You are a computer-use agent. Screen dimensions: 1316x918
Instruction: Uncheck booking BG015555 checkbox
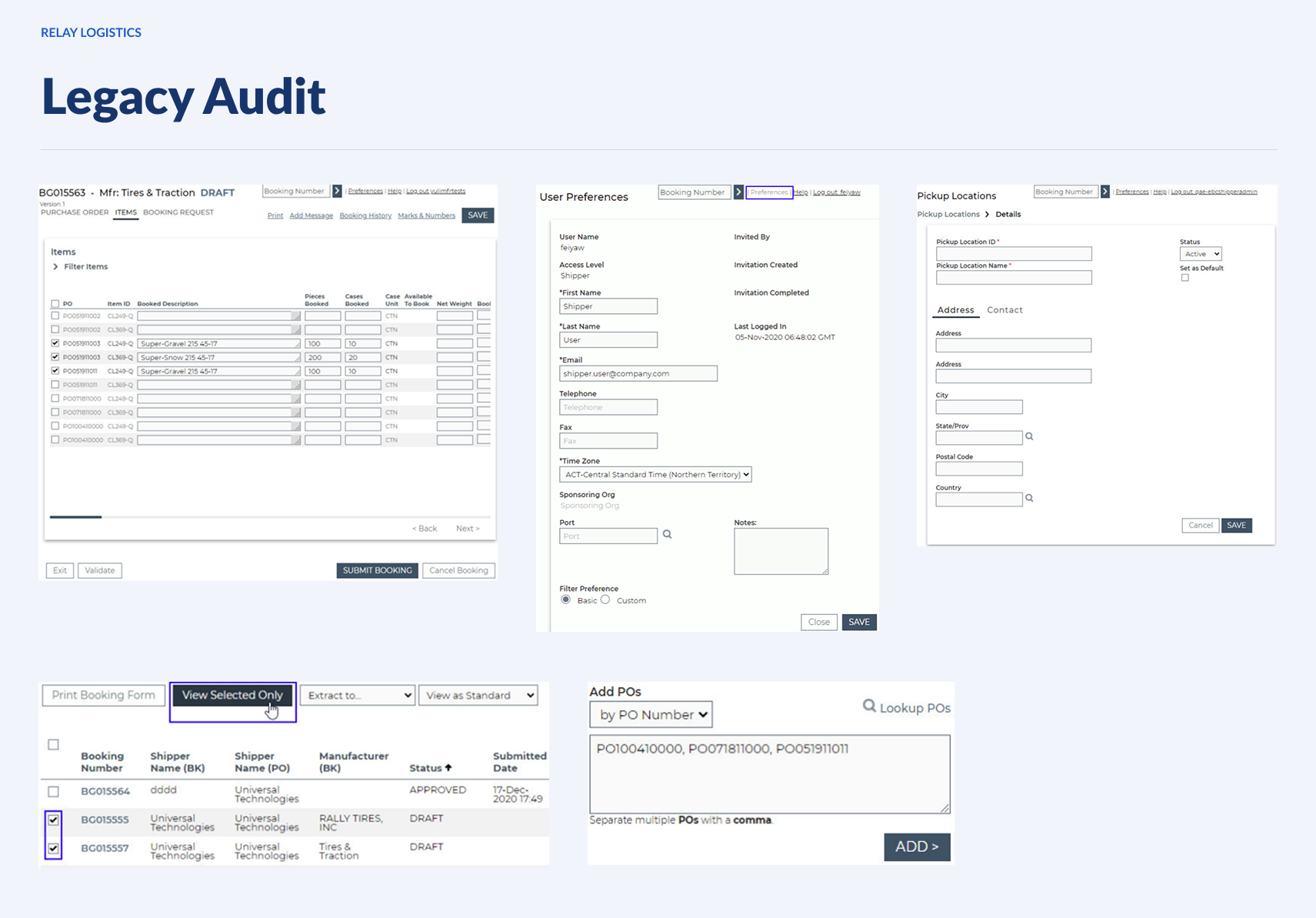coord(53,820)
